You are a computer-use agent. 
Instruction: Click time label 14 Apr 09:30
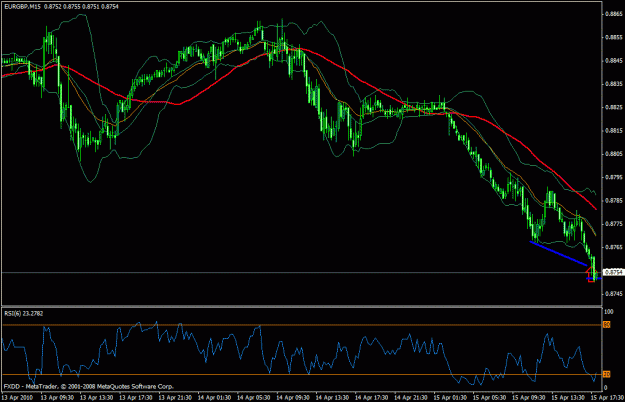tap(293, 398)
